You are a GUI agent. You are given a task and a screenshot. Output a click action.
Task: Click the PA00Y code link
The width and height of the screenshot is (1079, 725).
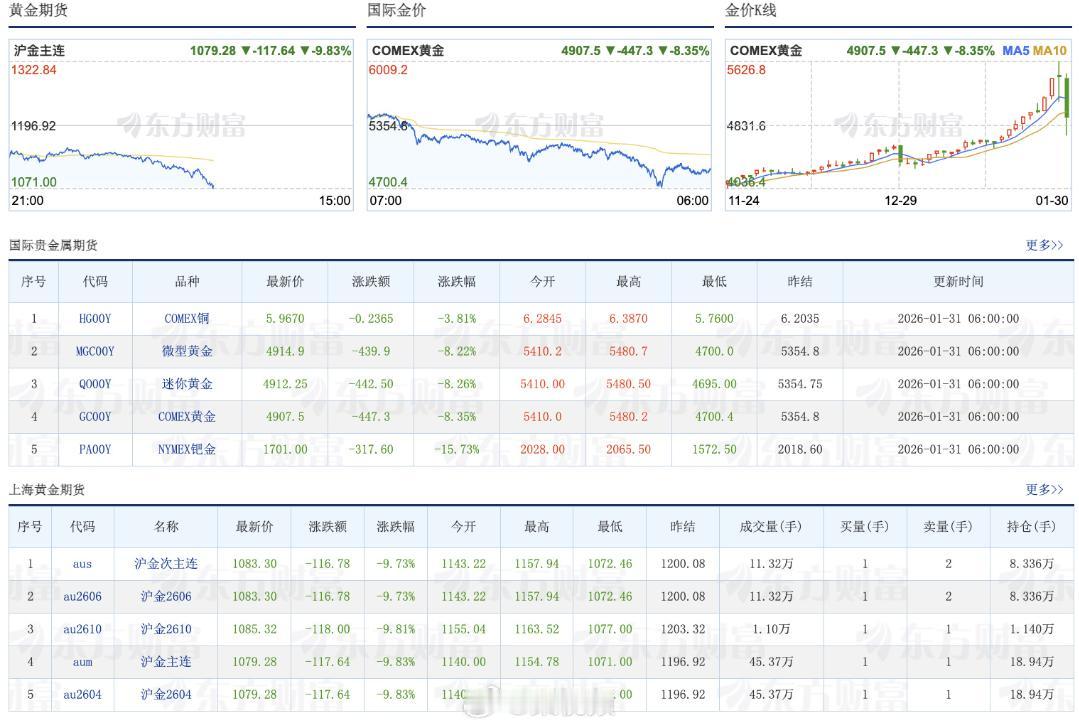click(x=95, y=449)
